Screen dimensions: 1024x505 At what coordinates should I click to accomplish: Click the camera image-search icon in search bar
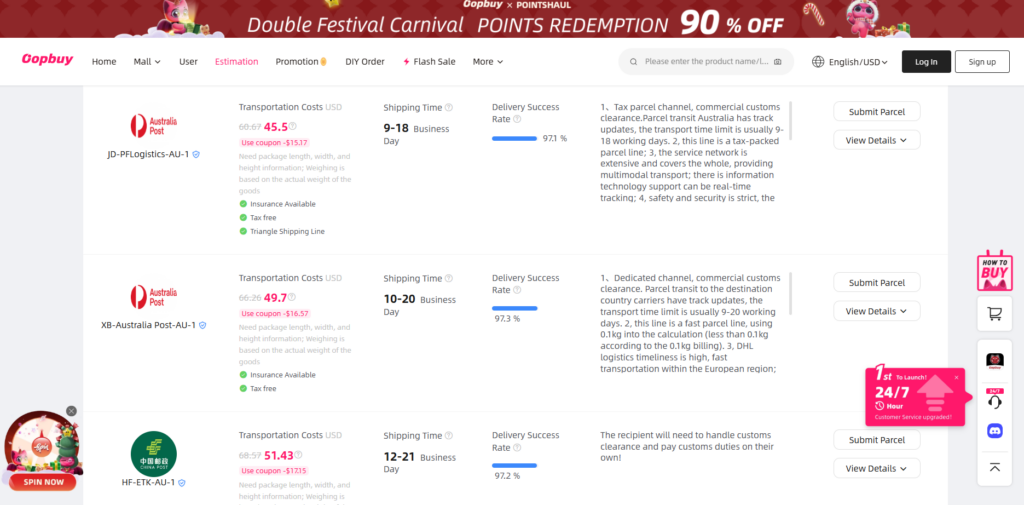tap(778, 62)
